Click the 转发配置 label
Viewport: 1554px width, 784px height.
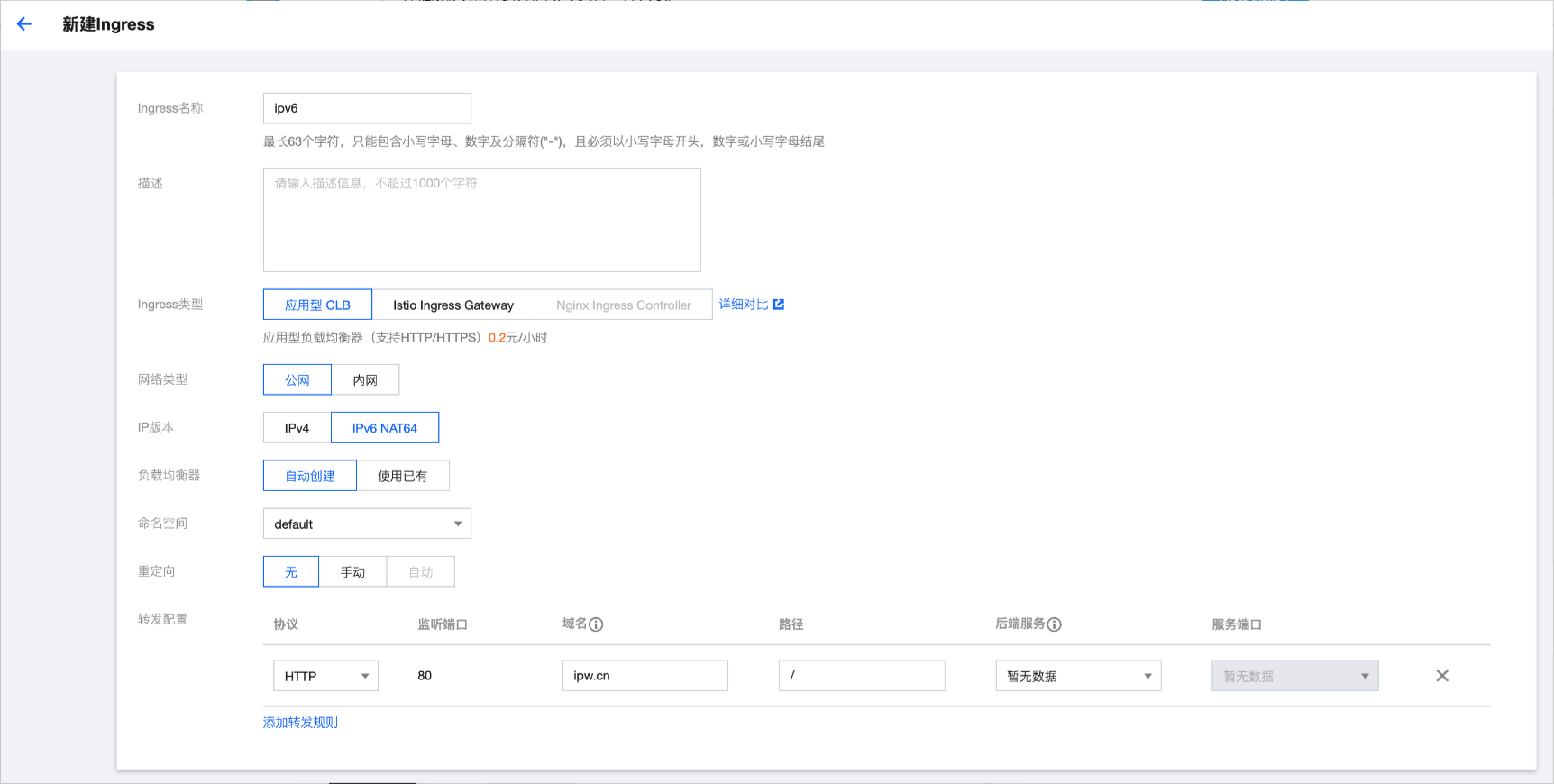[x=163, y=619]
